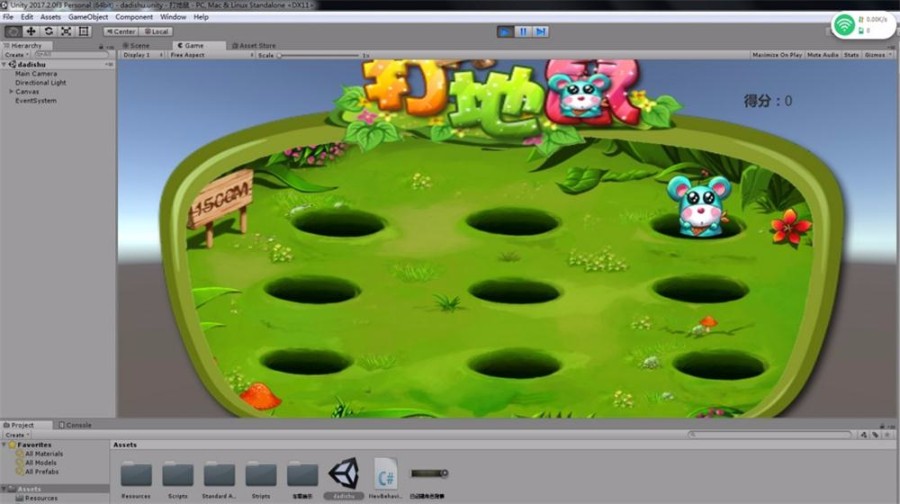Open Project panel Create dropdown
The image size is (900, 504).
(x=17, y=435)
